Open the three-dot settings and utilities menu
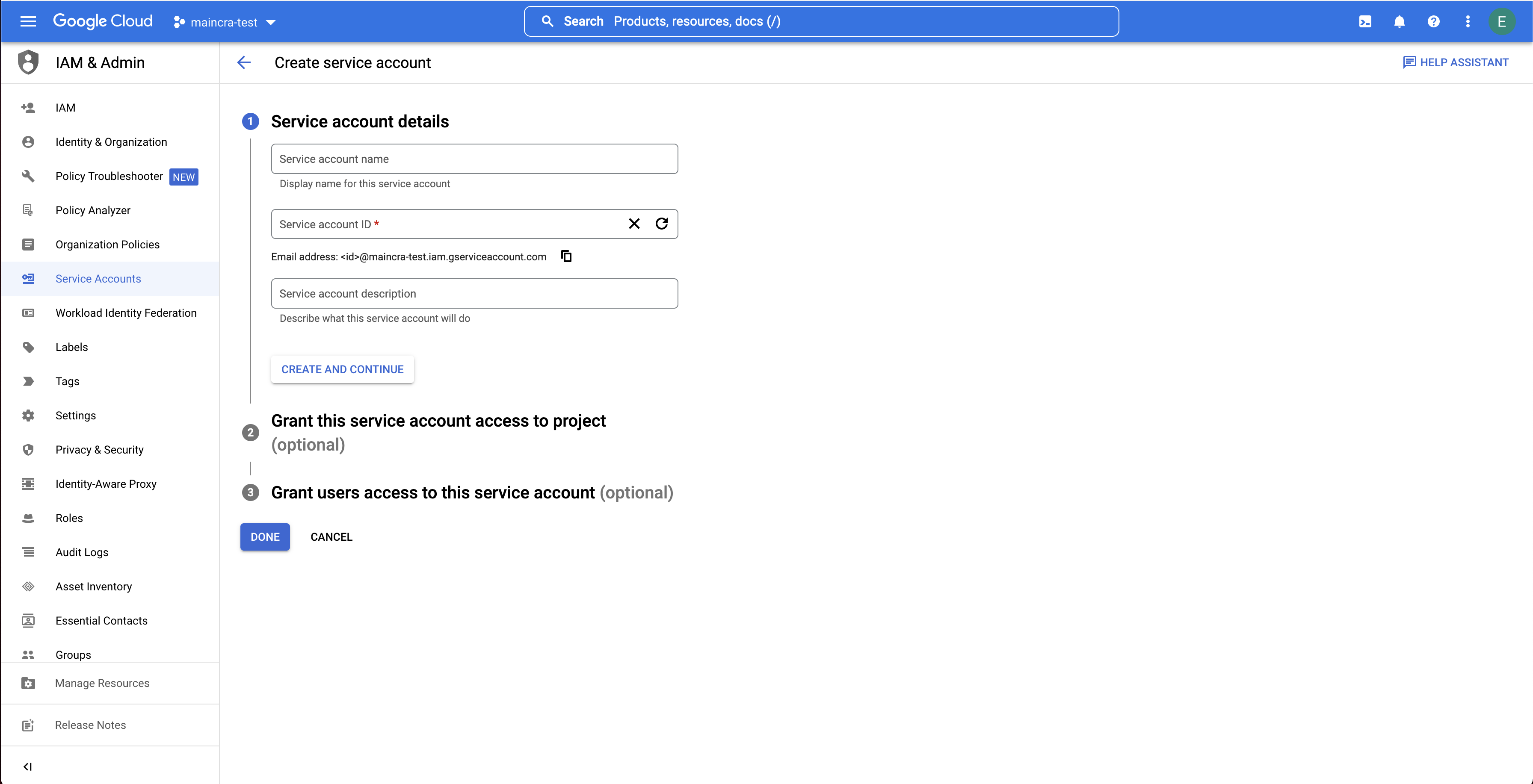 pyautogui.click(x=1468, y=21)
